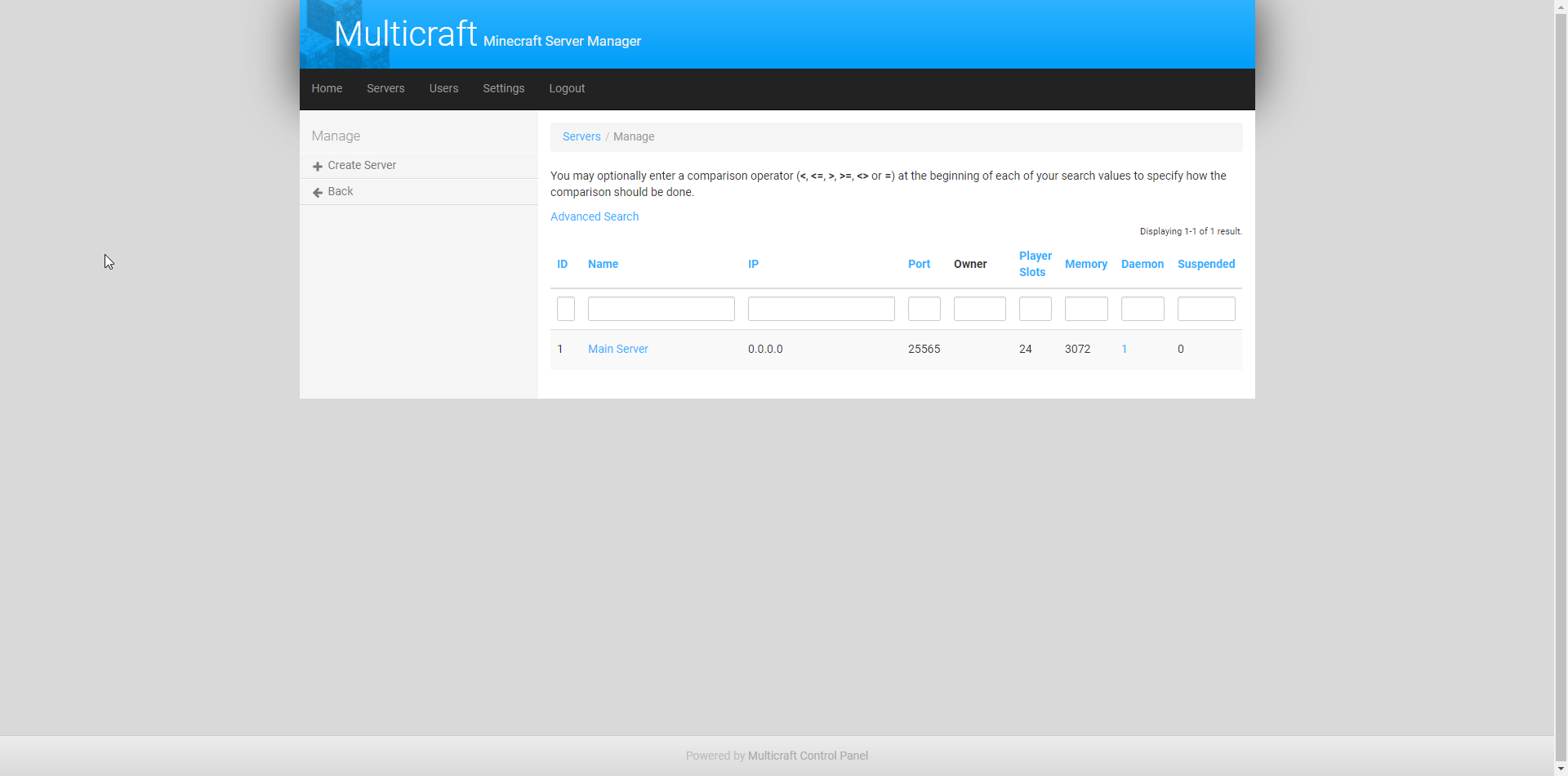Click the Servers breadcrumb link
This screenshot has width=1568, height=776.
(581, 136)
